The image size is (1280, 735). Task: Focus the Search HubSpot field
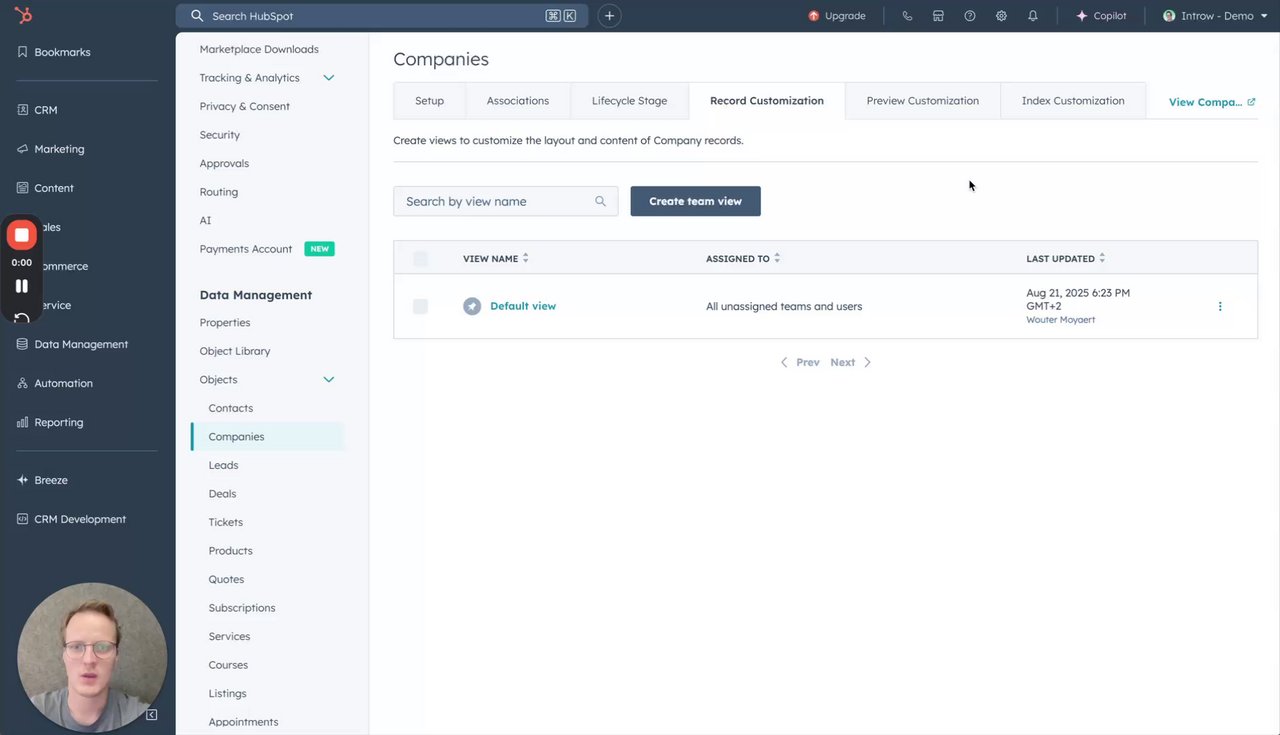pyautogui.click(x=382, y=16)
